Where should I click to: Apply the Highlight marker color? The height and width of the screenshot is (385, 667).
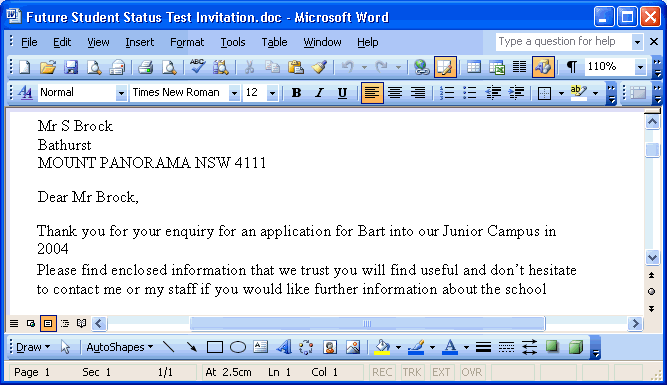point(579,93)
